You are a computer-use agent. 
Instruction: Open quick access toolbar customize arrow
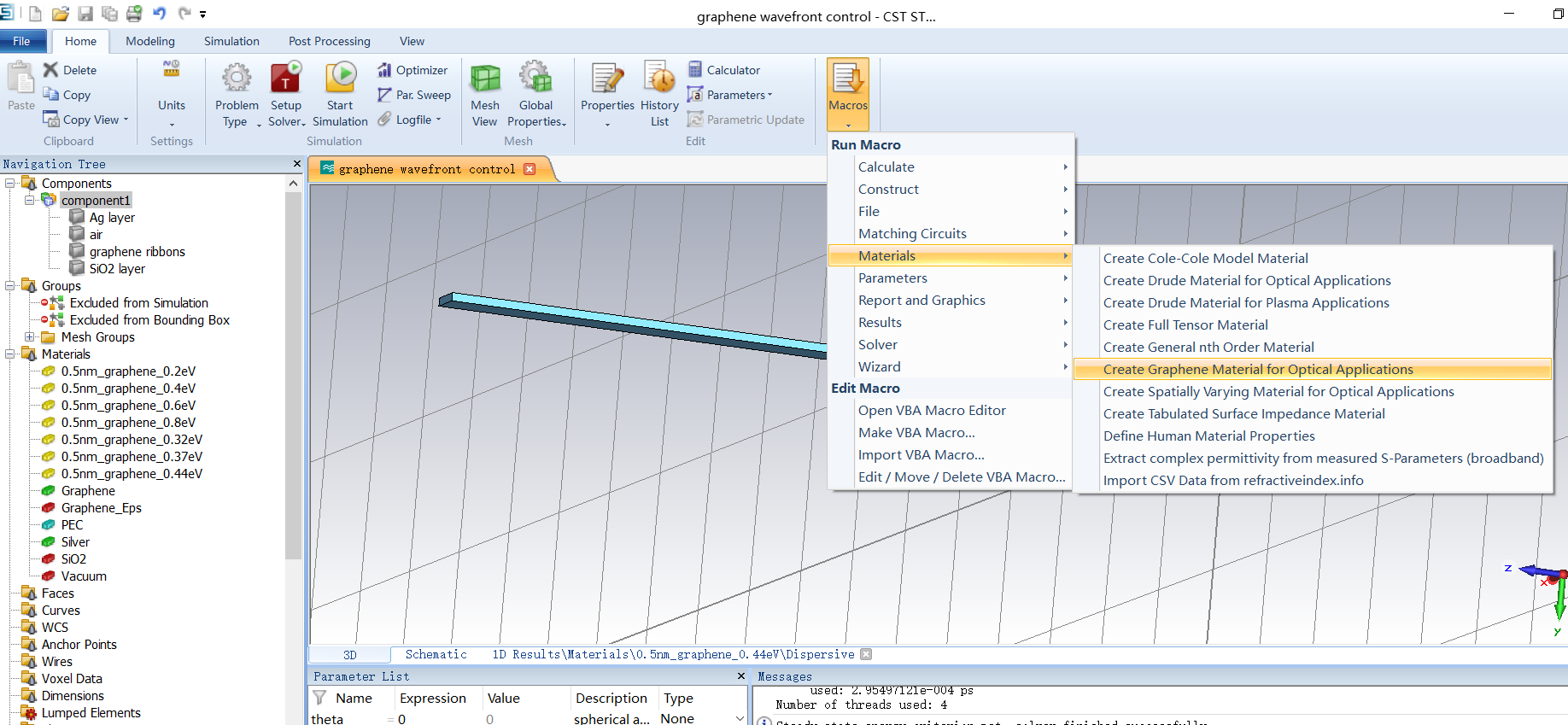pos(203,15)
